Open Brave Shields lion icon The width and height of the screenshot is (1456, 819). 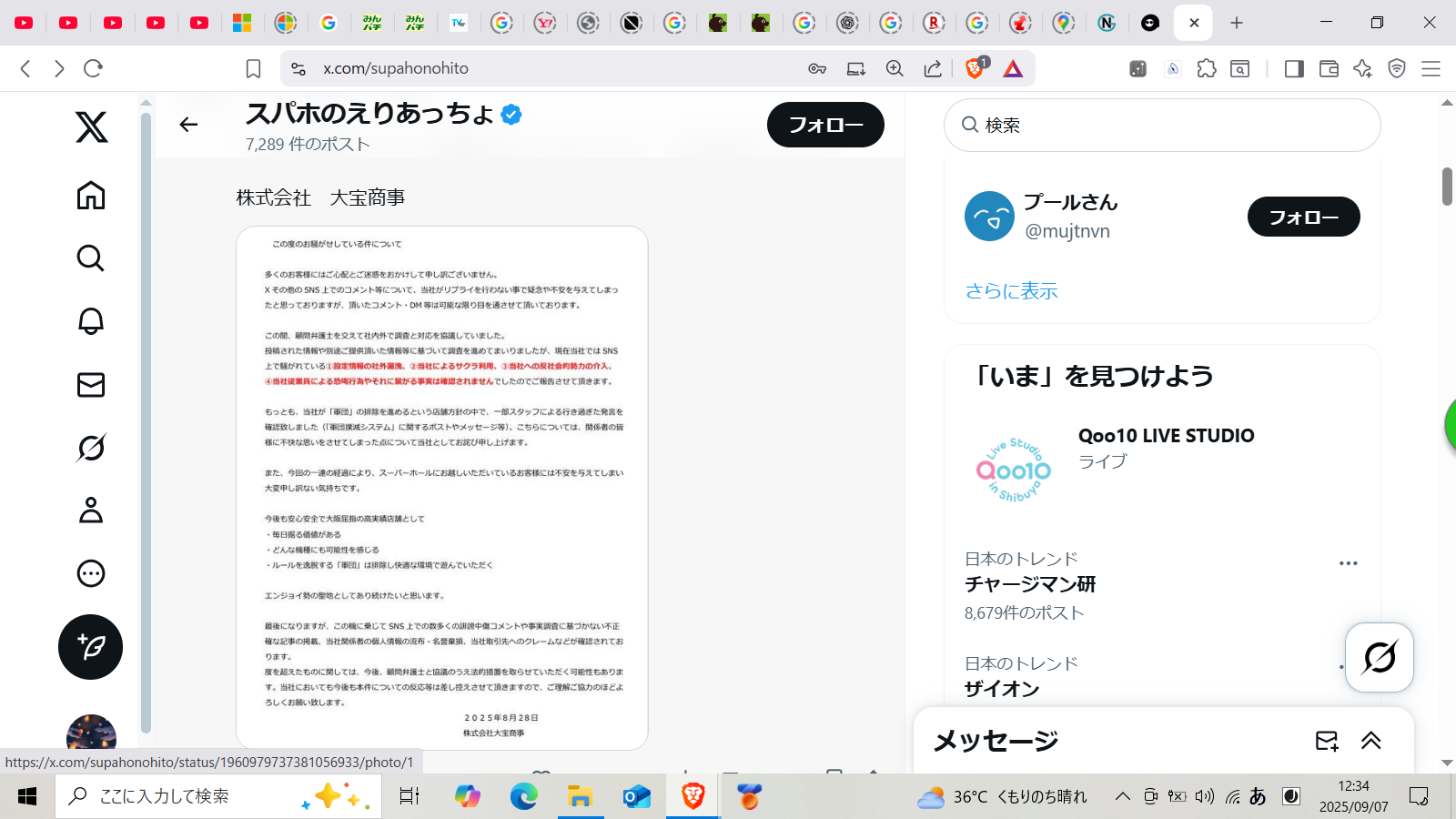tap(976, 68)
